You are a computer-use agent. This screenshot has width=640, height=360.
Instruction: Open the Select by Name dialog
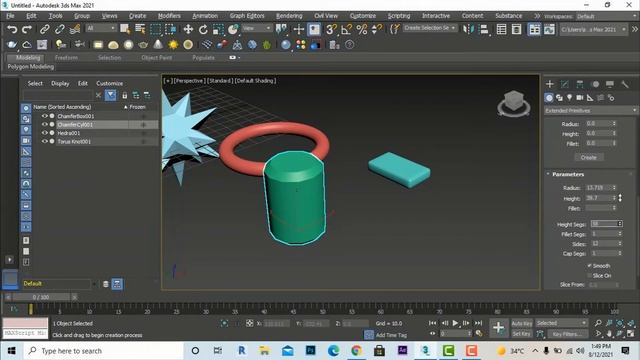click(x=140, y=29)
